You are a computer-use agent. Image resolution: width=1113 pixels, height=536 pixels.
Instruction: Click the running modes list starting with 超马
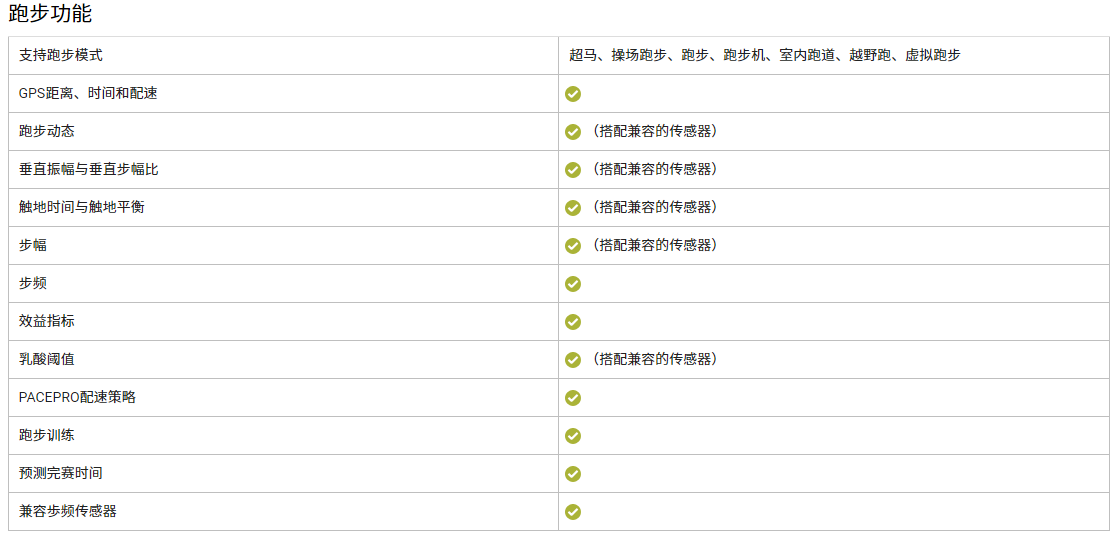[765, 55]
